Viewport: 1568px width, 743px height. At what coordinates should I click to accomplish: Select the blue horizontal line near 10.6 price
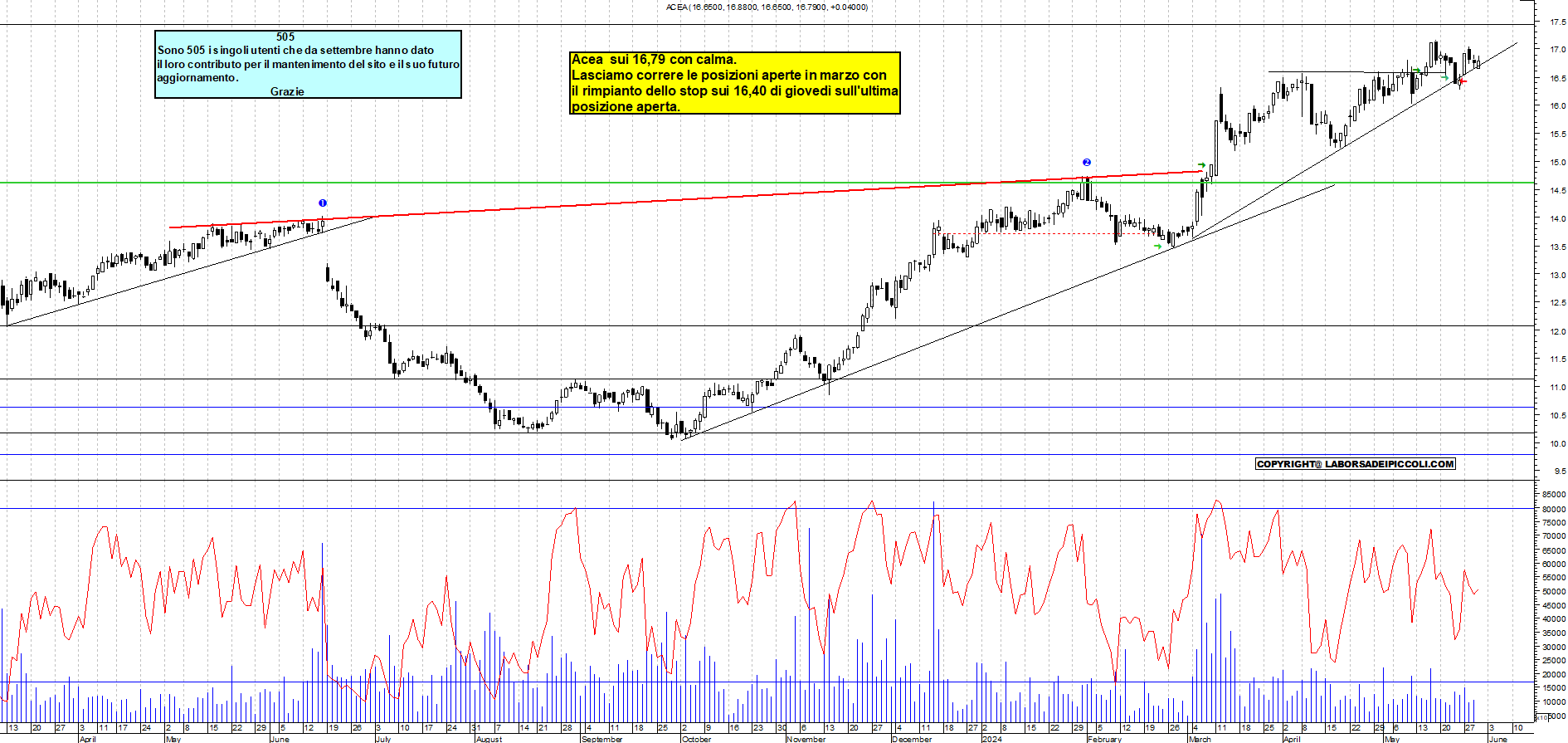767,407
